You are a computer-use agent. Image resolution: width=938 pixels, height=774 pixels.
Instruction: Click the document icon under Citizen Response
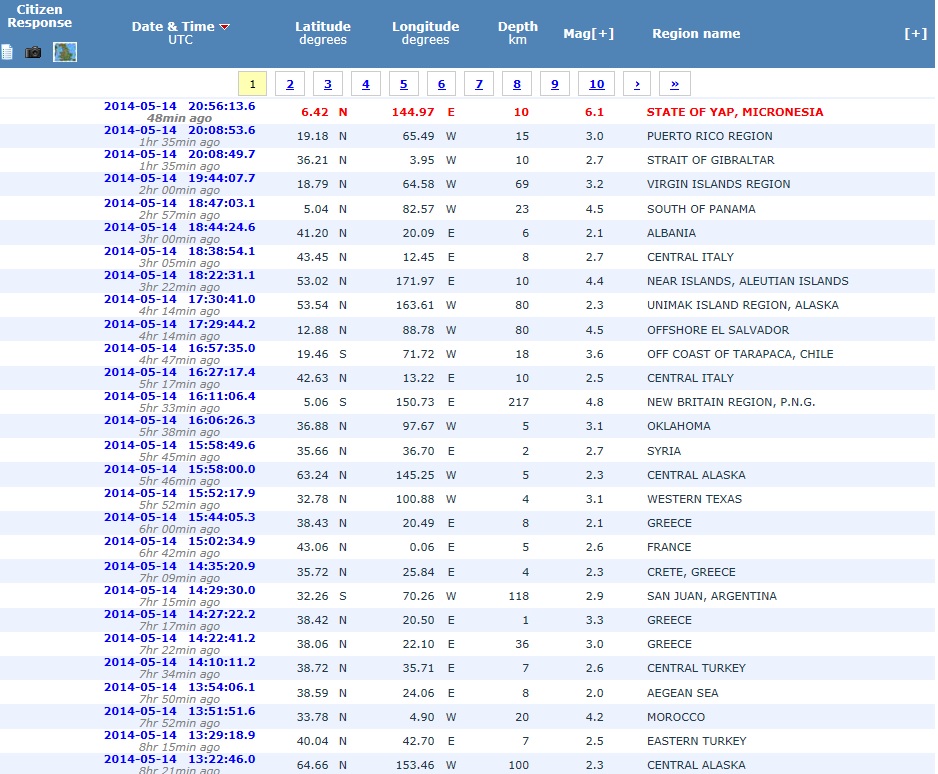(x=7, y=53)
